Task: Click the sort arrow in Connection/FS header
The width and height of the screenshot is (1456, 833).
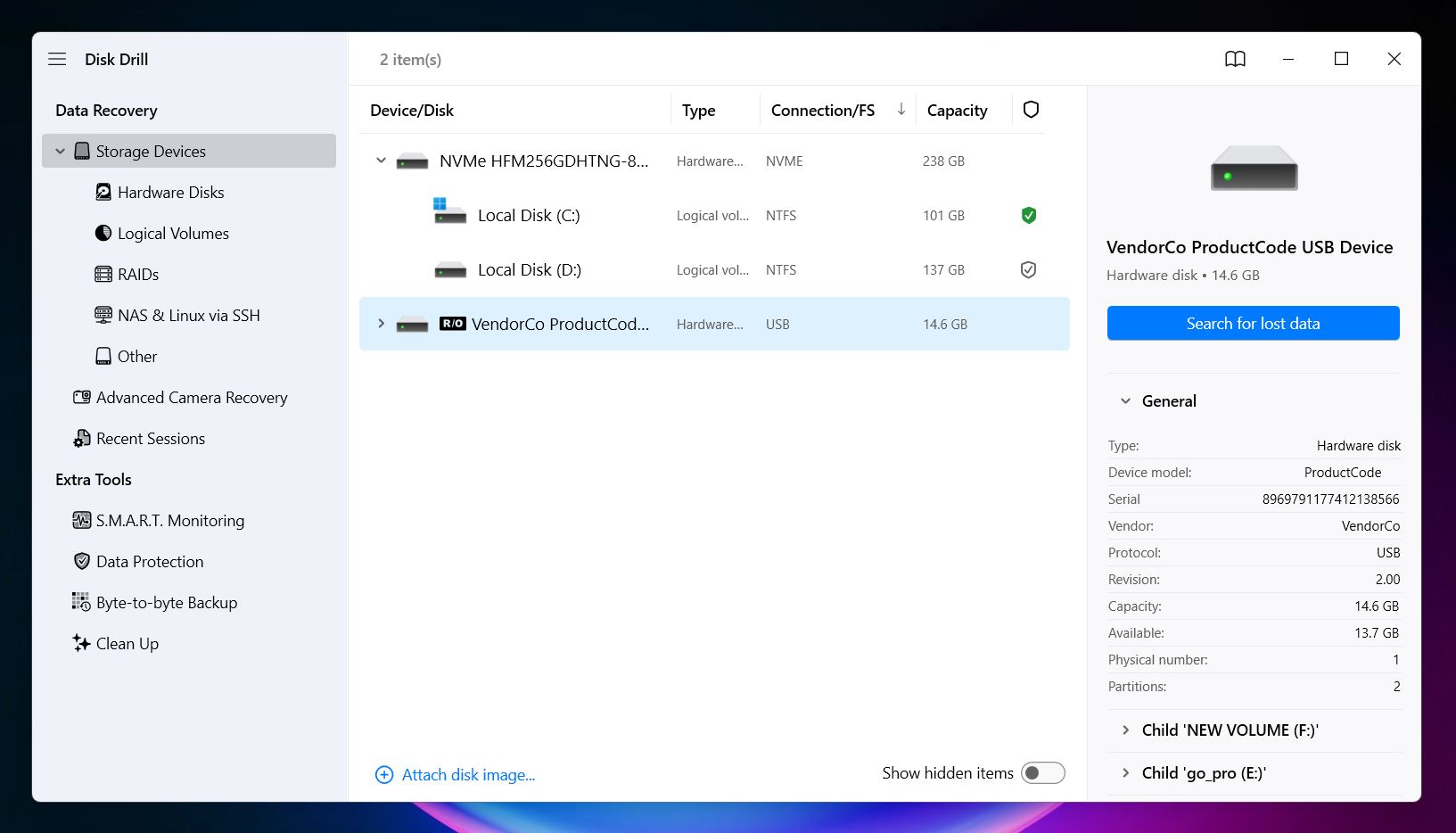Action: tap(901, 110)
